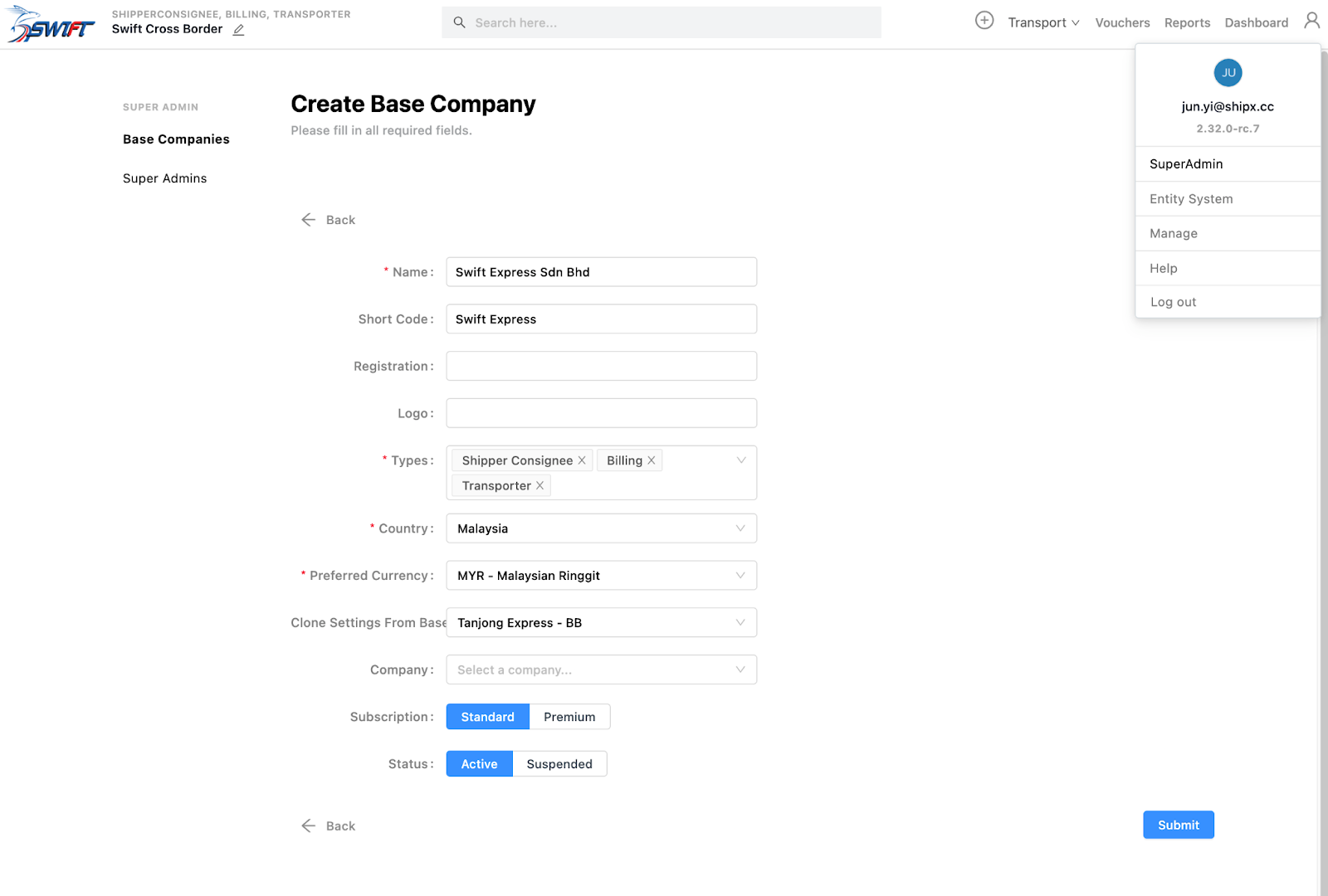Remove the Shipper Consignee type tag

pyautogui.click(x=582, y=460)
